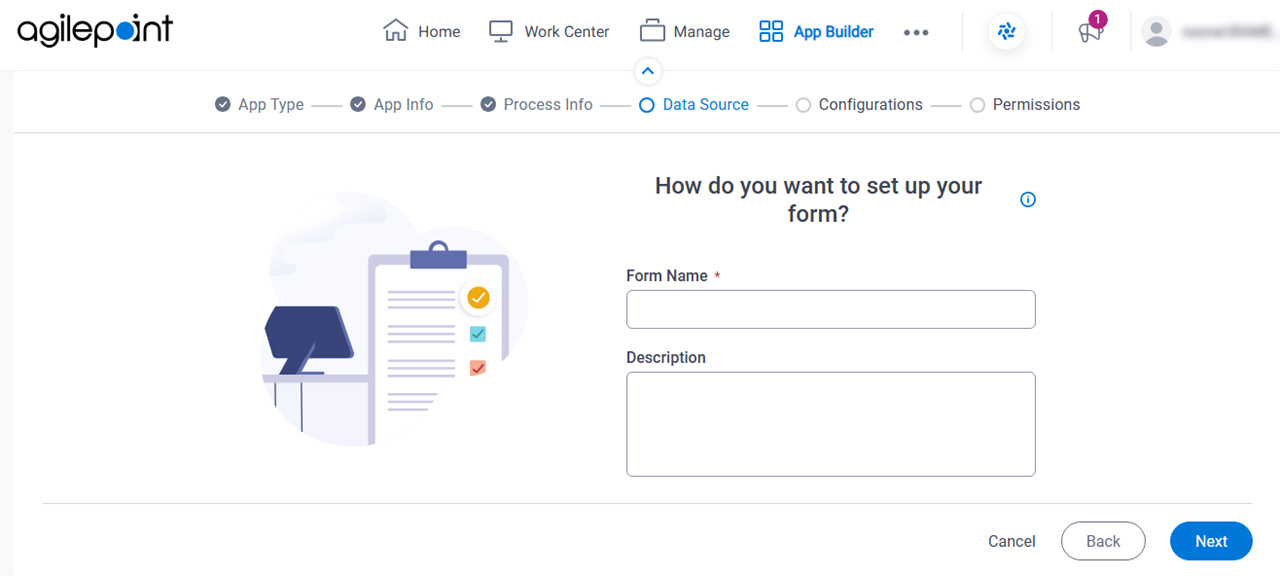Image resolution: width=1280 pixels, height=576 pixels.
Task: Open Work Center via its monitor icon
Action: 501,31
